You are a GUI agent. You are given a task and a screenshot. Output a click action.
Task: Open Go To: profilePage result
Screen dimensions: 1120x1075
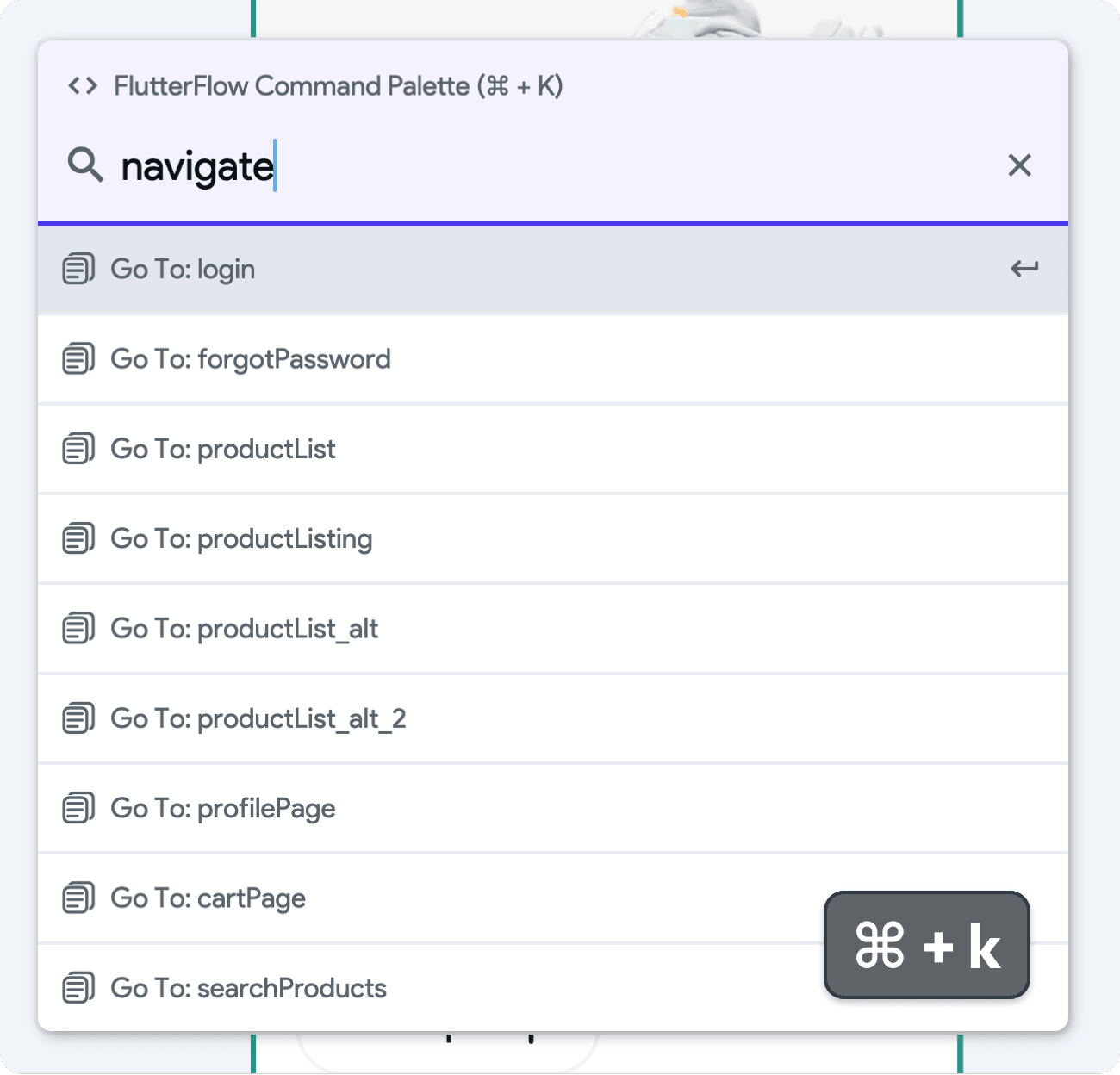(x=223, y=809)
